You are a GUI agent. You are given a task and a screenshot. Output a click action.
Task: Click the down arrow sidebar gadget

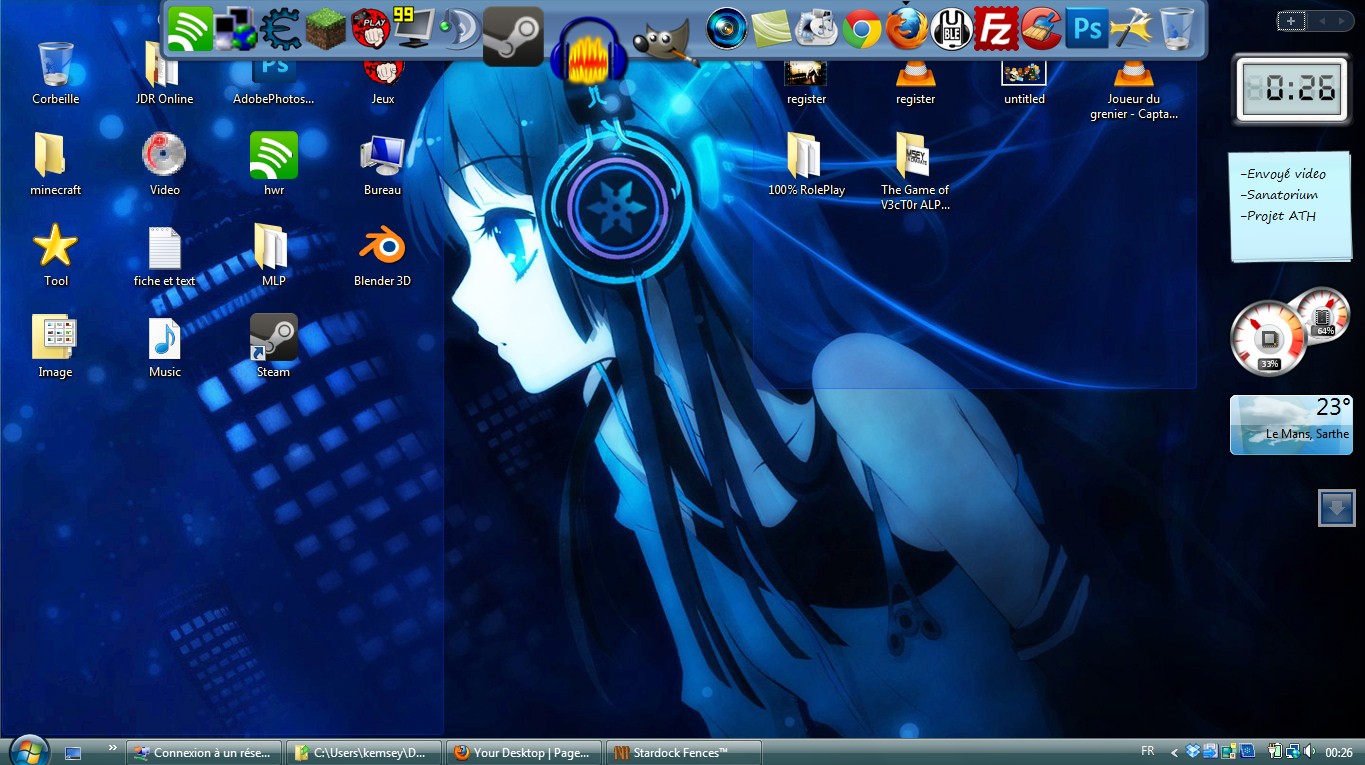point(1336,507)
